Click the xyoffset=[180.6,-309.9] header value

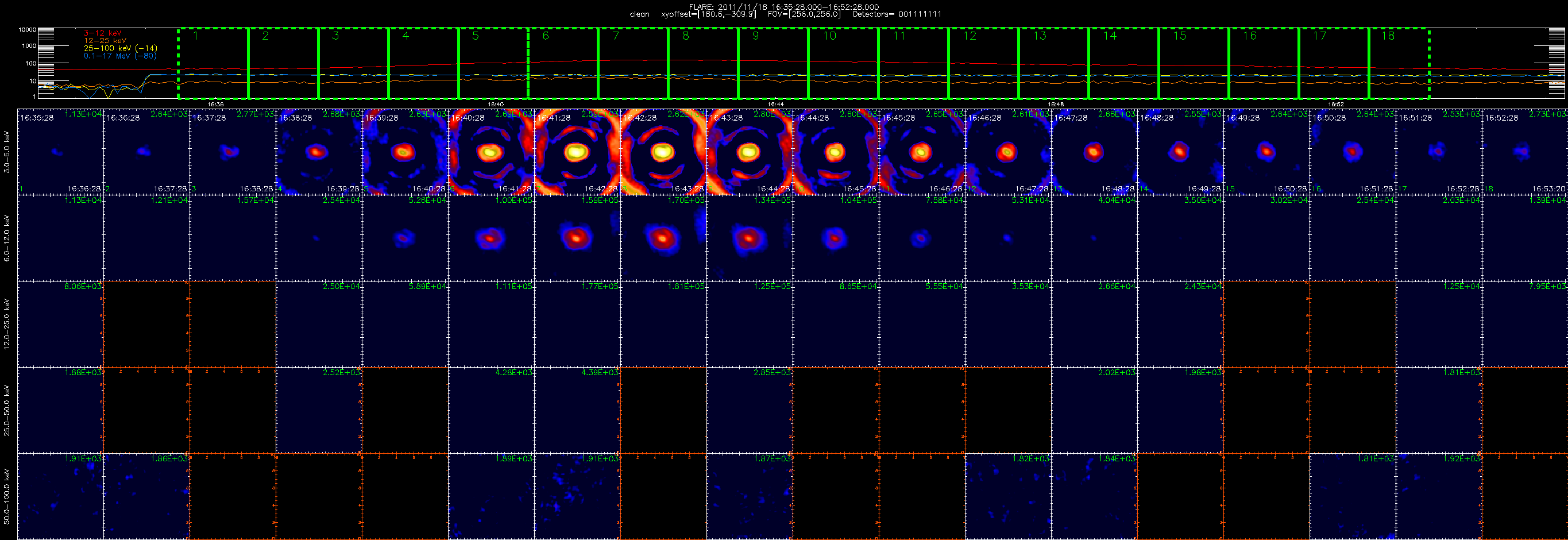tap(709, 14)
